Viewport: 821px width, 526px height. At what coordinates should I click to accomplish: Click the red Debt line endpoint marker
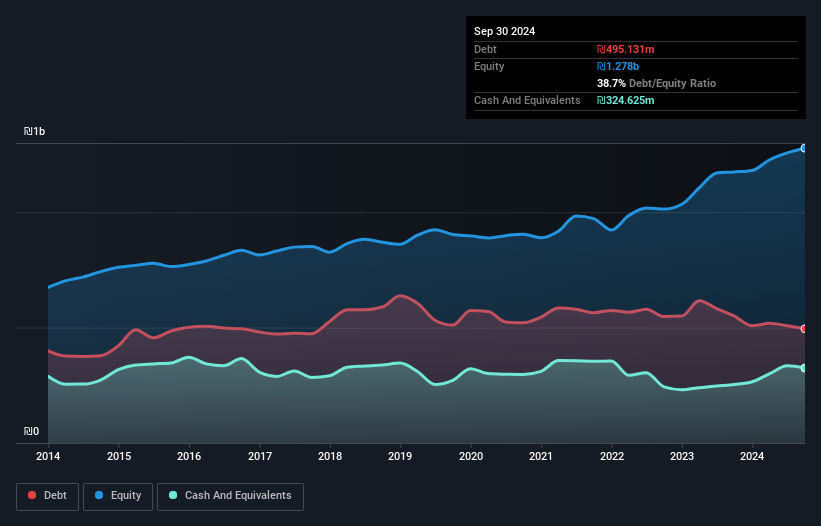coord(804,328)
